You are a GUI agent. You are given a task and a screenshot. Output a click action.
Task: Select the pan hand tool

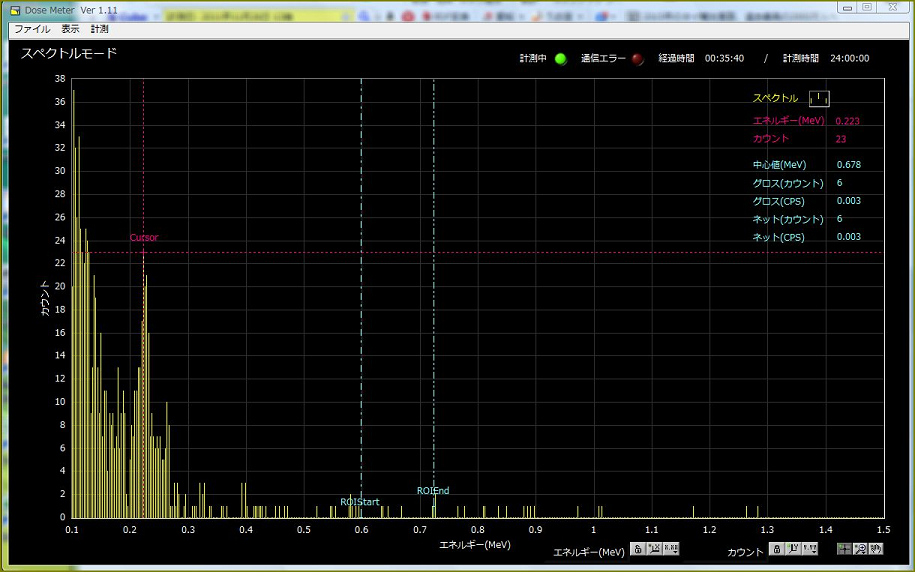click(876, 550)
